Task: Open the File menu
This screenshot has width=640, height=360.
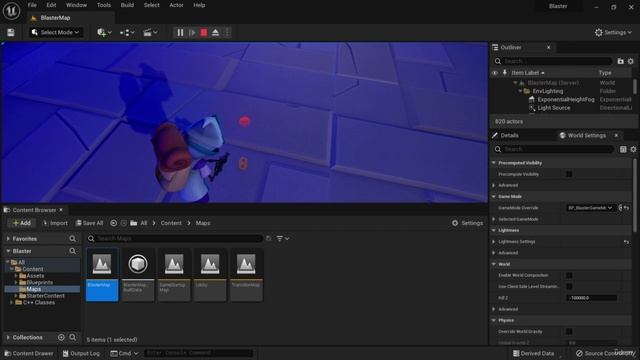Action: coord(32,5)
